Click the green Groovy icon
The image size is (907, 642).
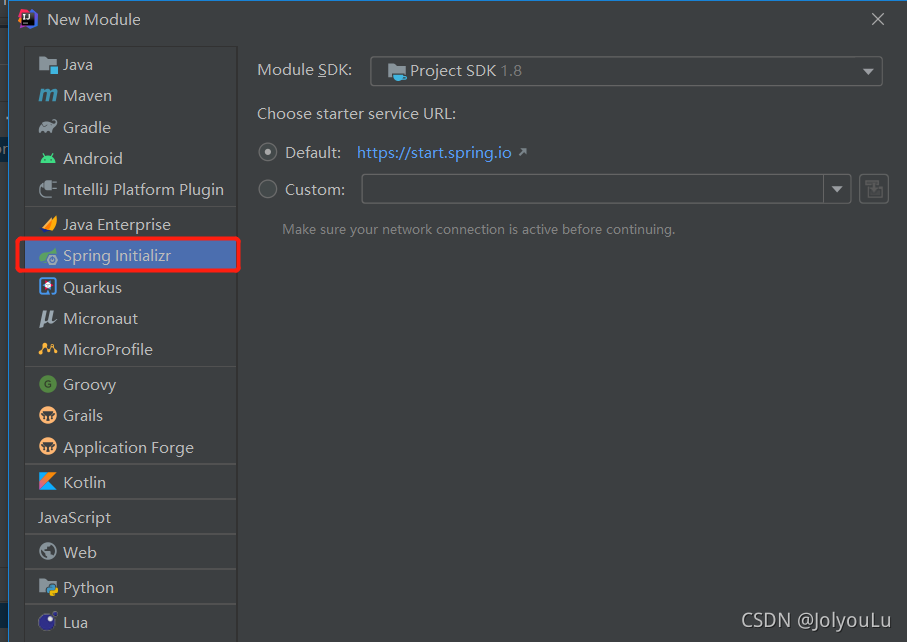click(x=48, y=384)
